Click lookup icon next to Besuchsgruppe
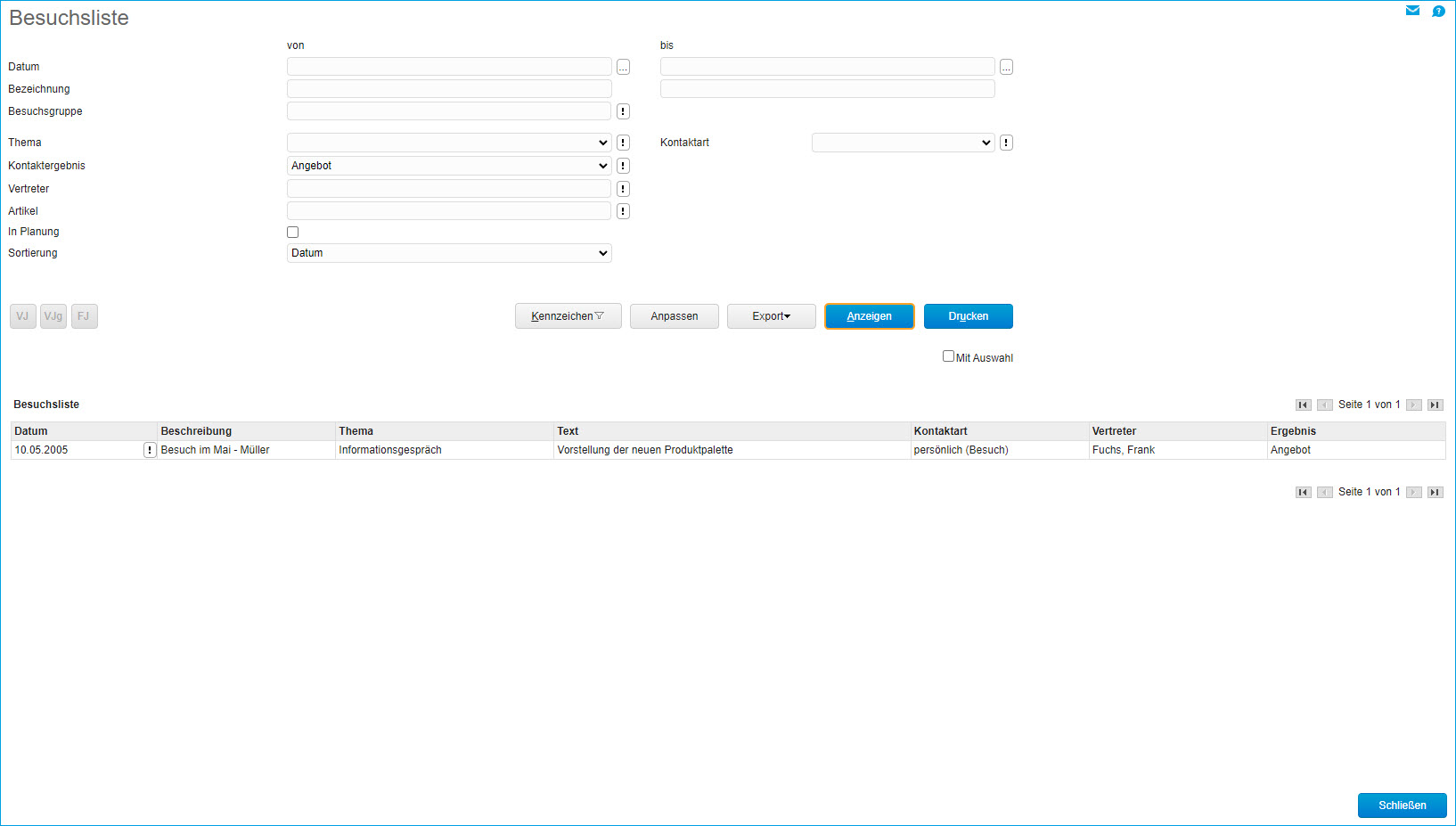Viewport: 1456px width, 826px height. 623,111
